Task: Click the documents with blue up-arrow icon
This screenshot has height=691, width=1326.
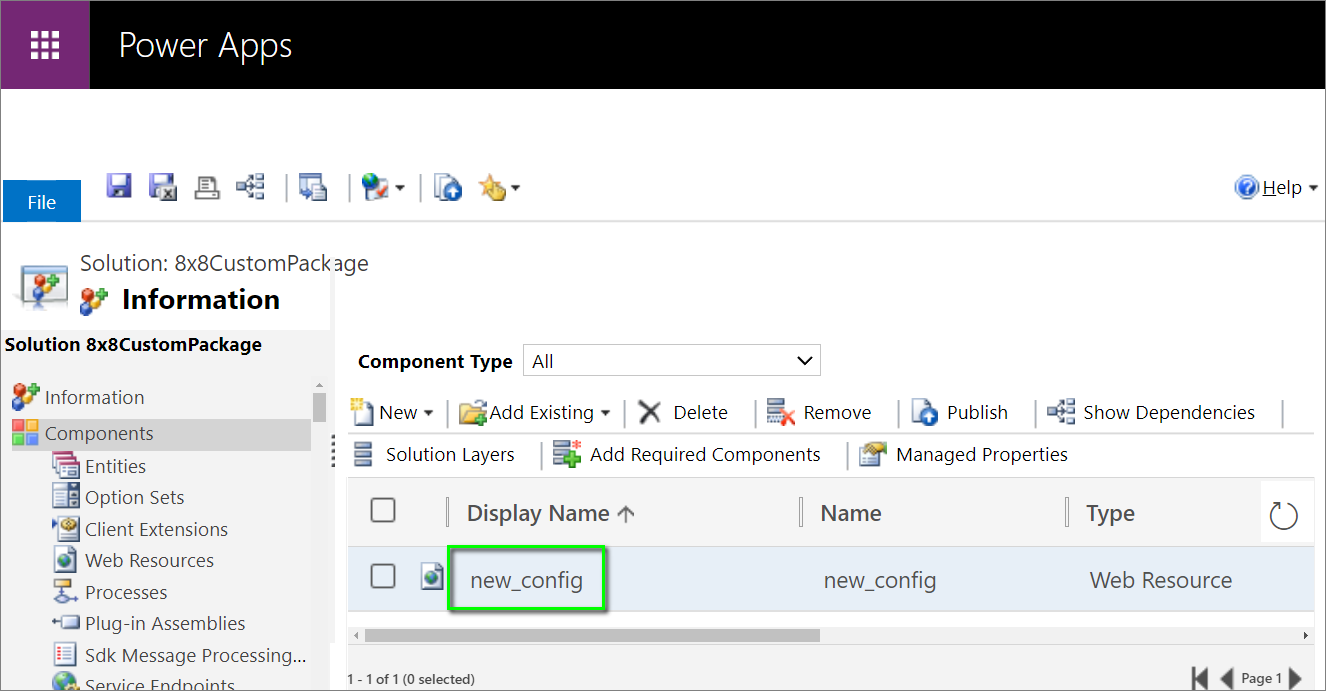Action: (447, 188)
